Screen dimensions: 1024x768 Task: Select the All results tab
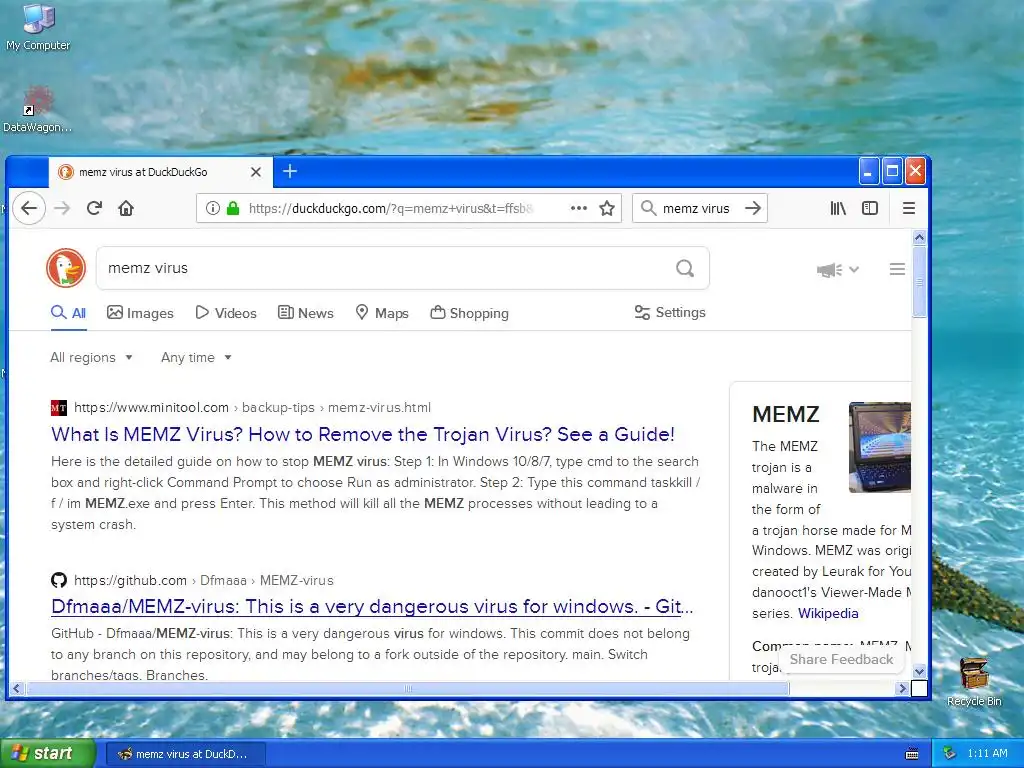click(69, 313)
